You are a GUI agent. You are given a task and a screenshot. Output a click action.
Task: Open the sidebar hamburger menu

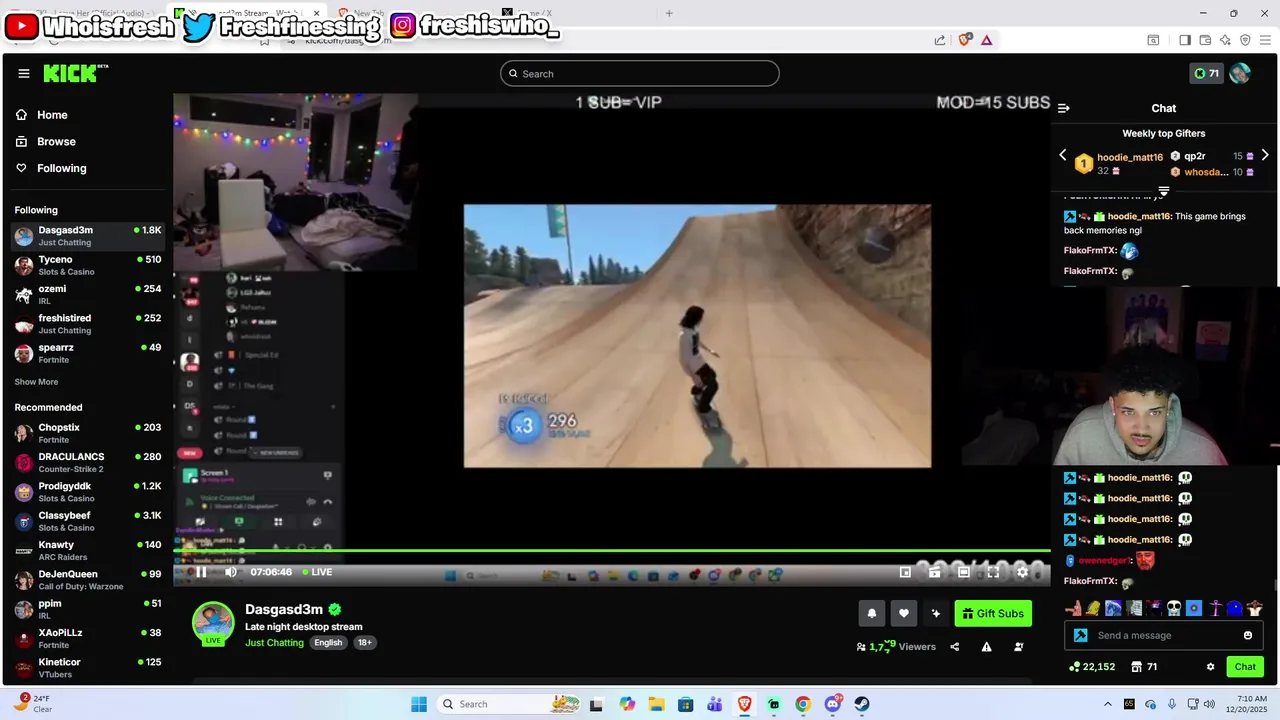pos(24,73)
